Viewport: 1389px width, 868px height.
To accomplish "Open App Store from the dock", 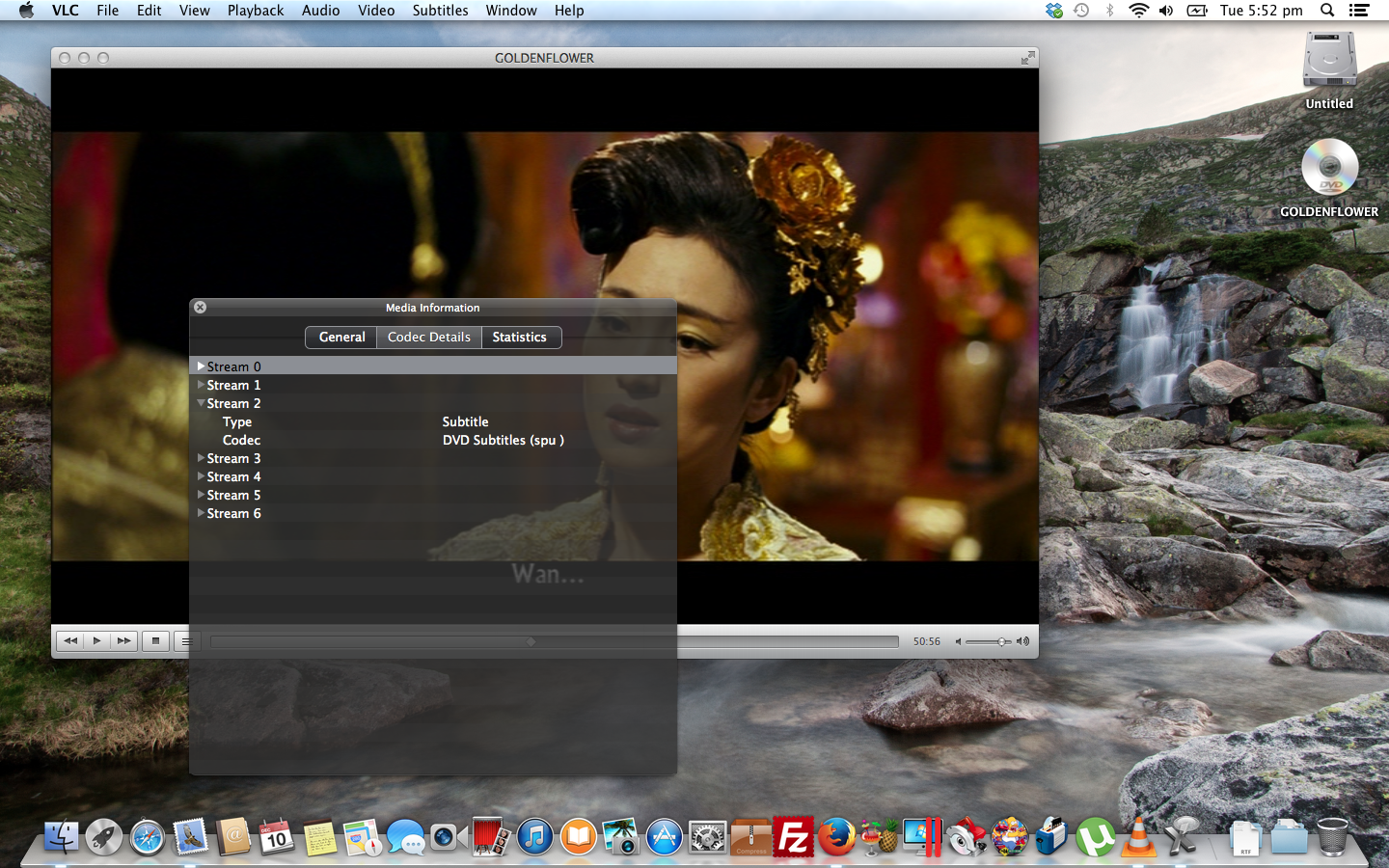I will coord(664,837).
